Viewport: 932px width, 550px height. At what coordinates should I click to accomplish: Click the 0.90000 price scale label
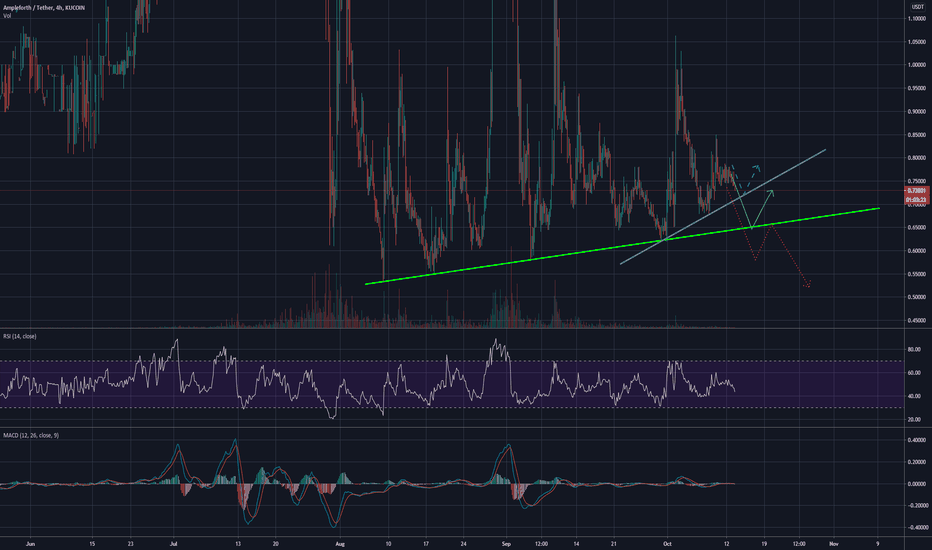[x=917, y=112]
